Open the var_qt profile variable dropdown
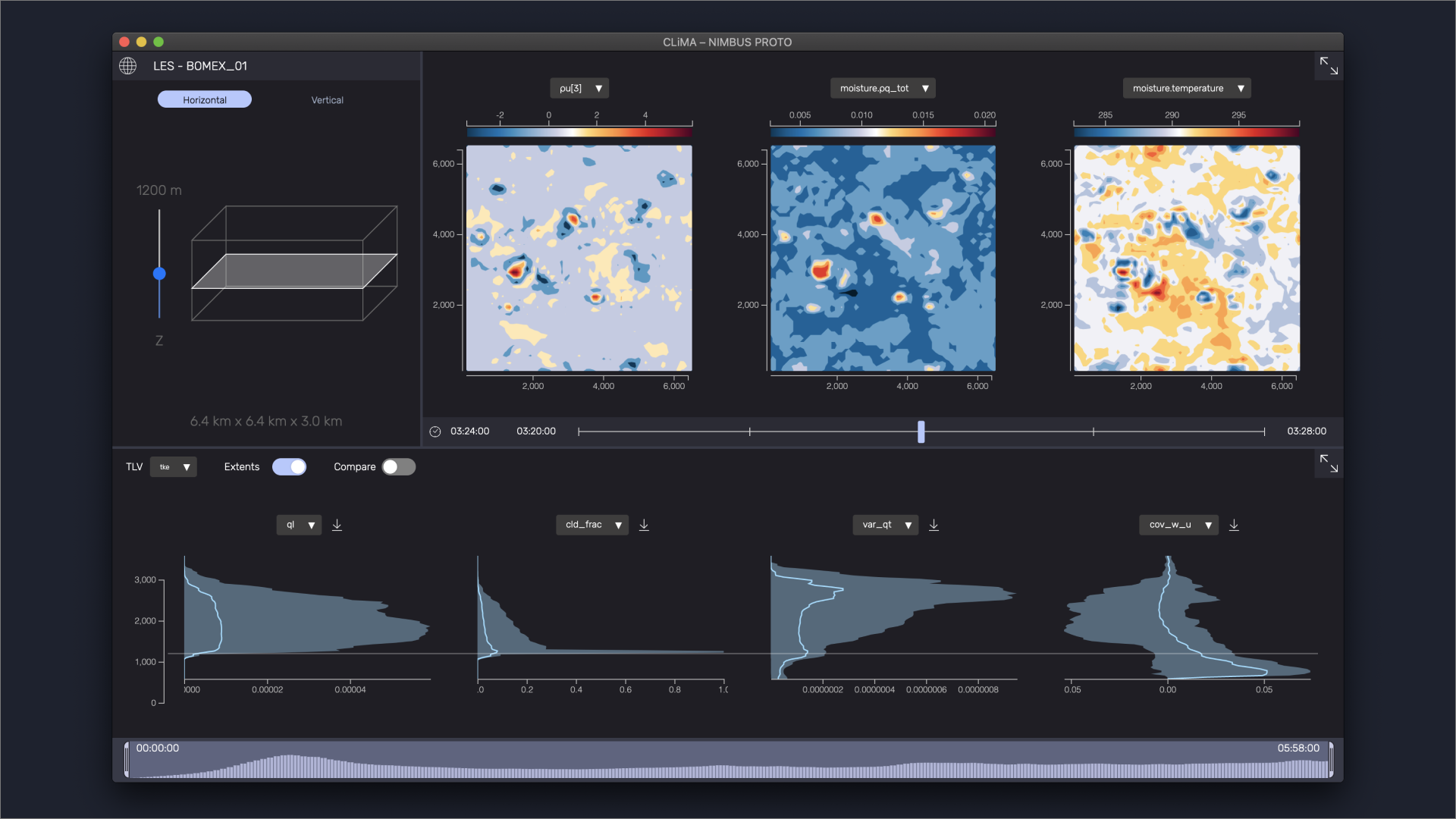This screenshot has height=819, width=1456. pyautogui.click(x=885, y=525)
